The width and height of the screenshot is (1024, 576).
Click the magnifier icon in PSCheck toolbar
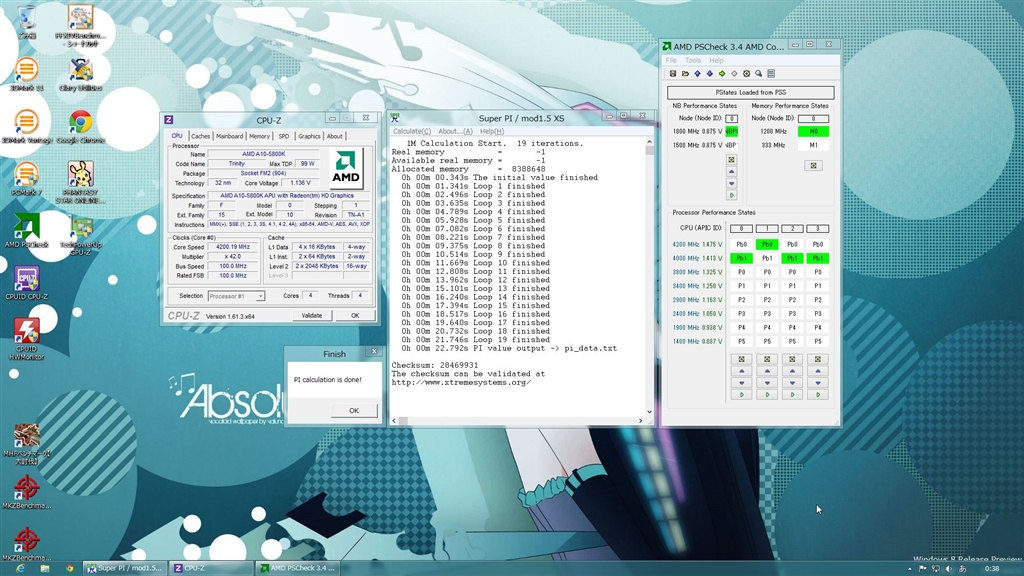click(758, 73)
